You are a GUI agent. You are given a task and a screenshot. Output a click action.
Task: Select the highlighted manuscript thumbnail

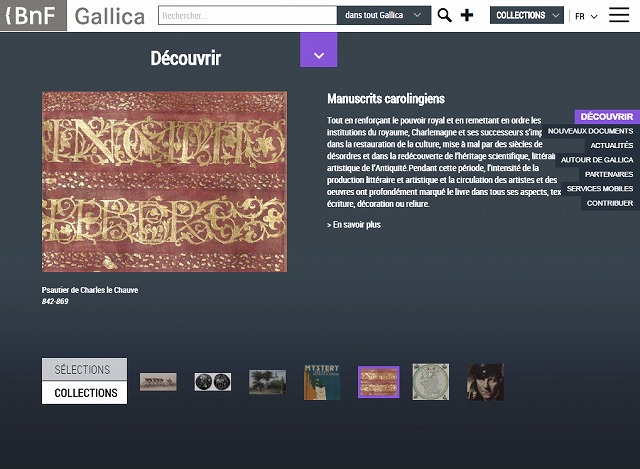[x=379, y=382]
